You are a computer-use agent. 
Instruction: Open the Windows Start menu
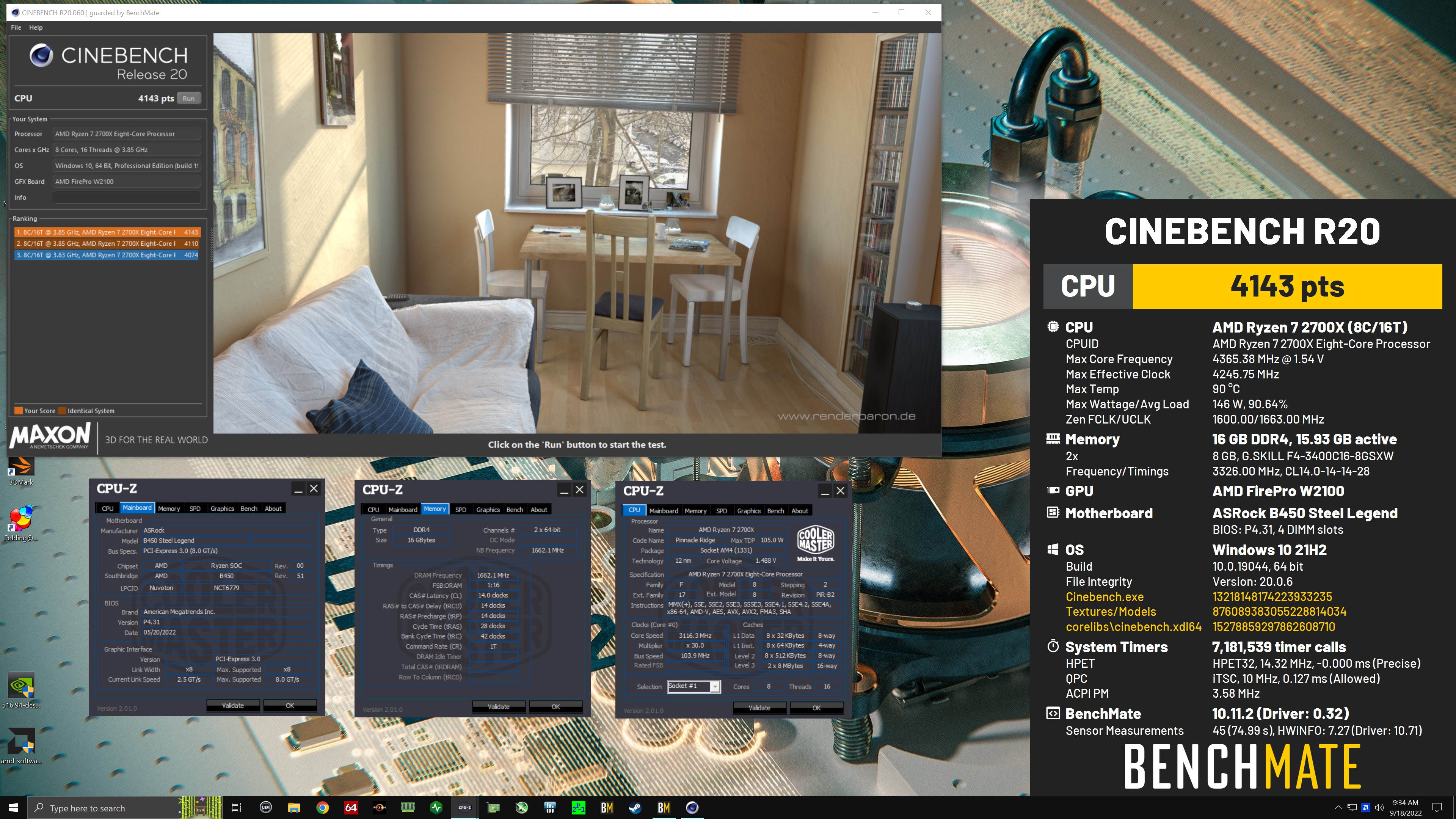point(14,808)
